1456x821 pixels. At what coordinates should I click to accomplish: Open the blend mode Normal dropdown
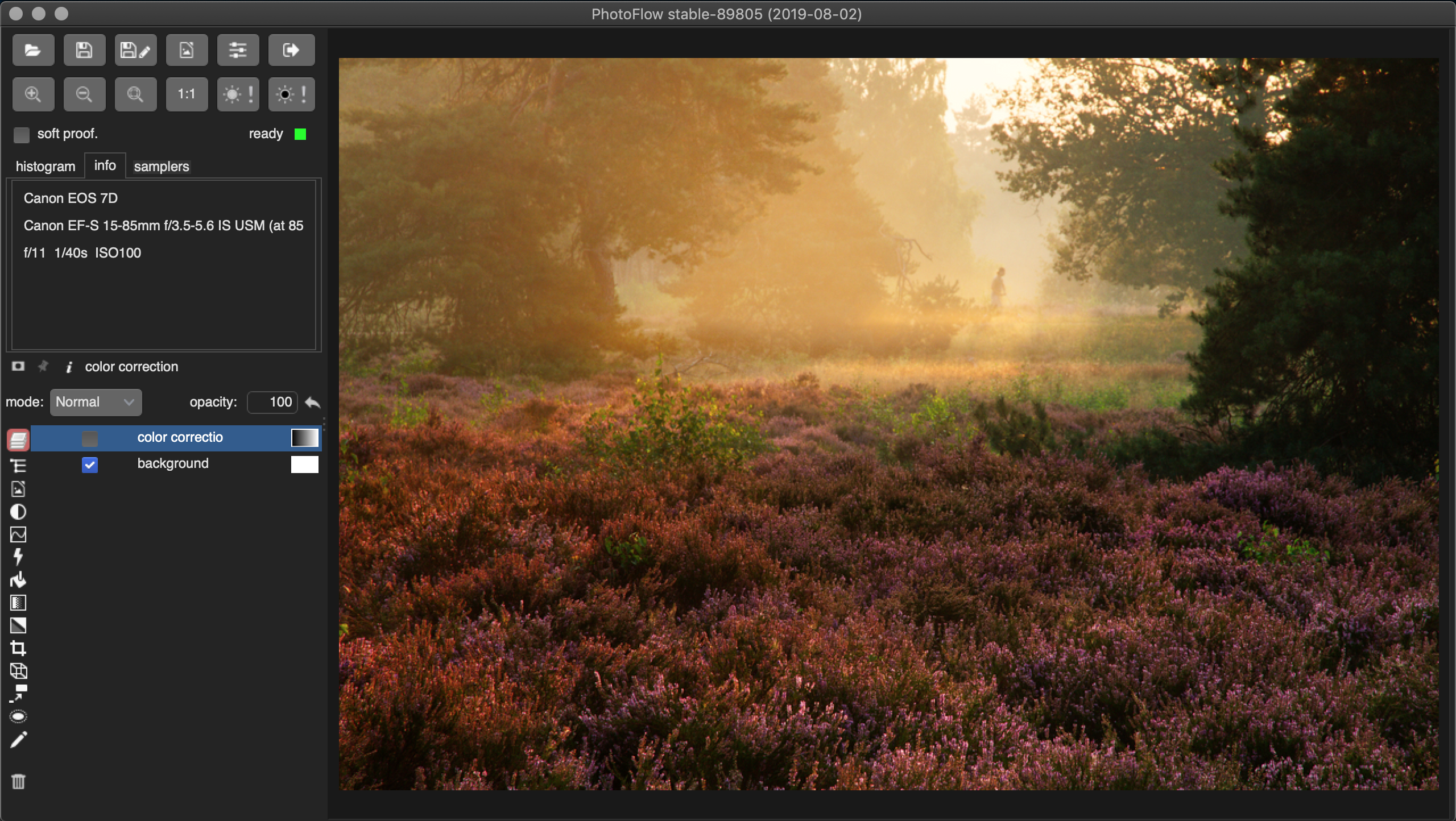96,403
